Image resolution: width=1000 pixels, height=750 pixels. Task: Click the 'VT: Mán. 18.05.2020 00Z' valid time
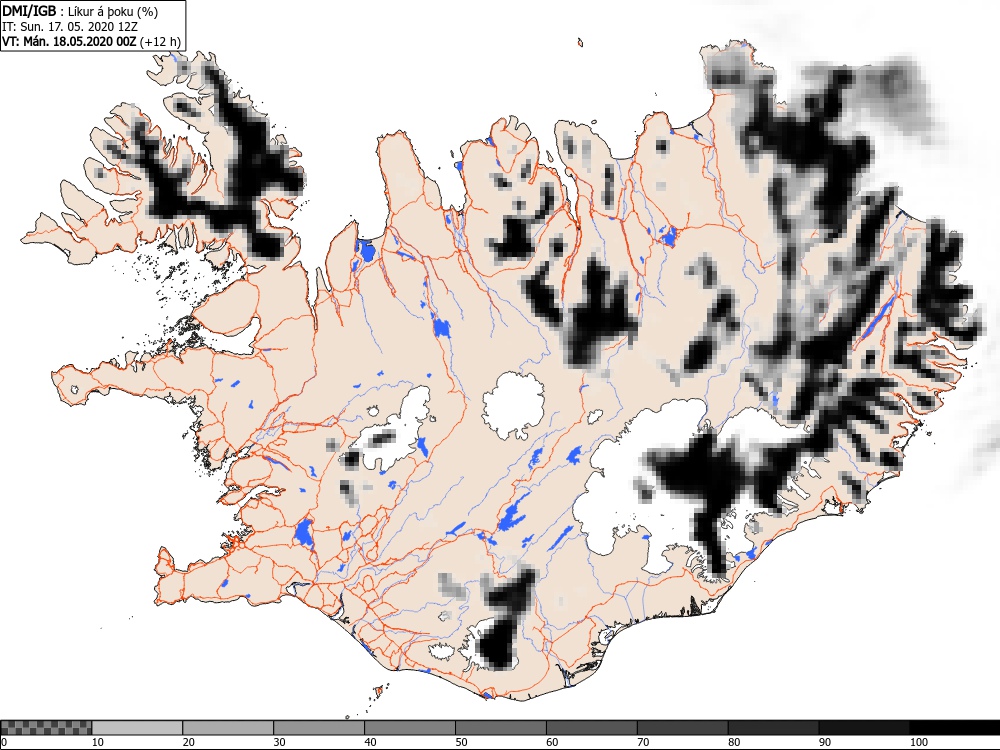click(x=69, y=42)
